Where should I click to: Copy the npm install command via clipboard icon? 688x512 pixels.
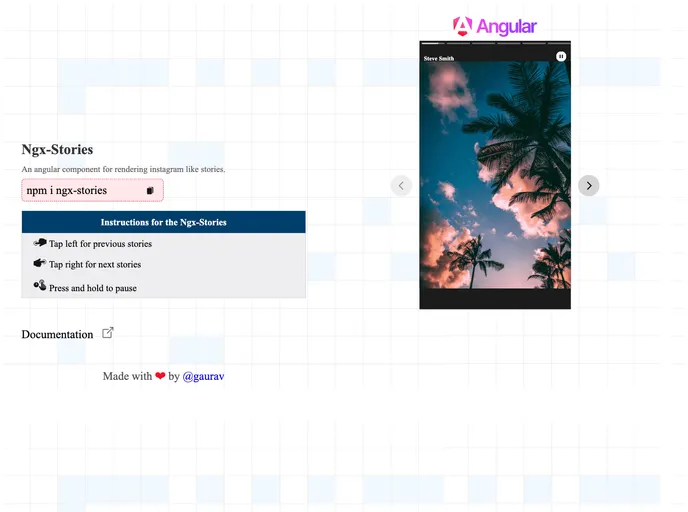(150, 190)
